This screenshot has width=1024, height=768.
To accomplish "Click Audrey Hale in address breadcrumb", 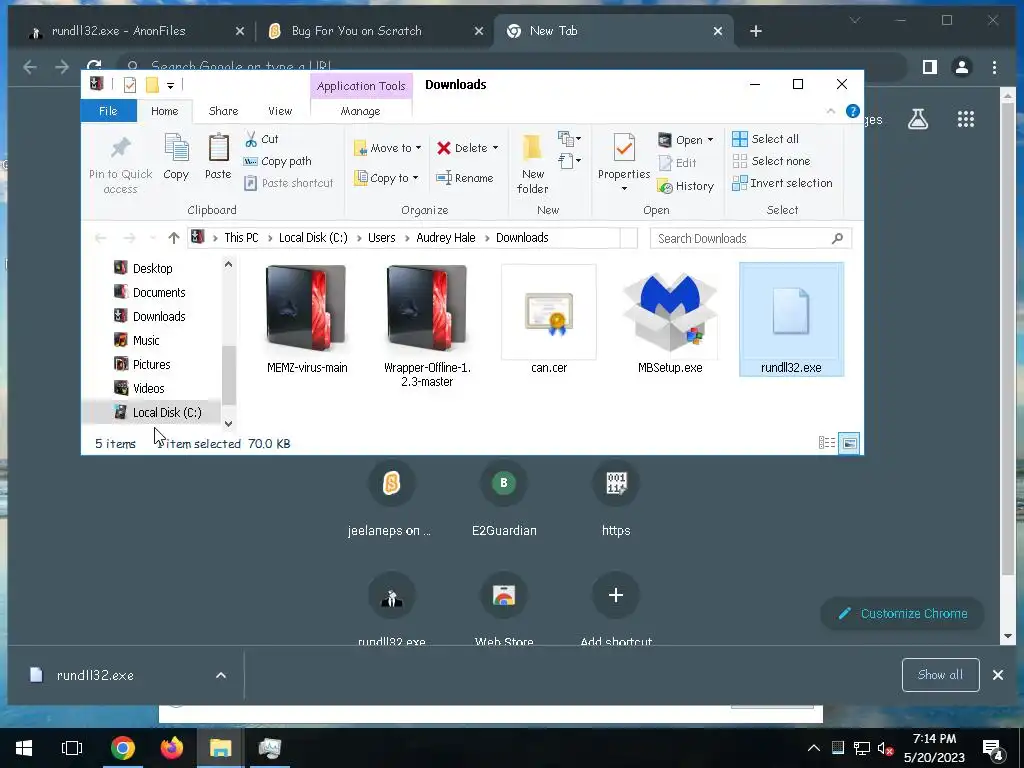I will [x=446, y=238].
